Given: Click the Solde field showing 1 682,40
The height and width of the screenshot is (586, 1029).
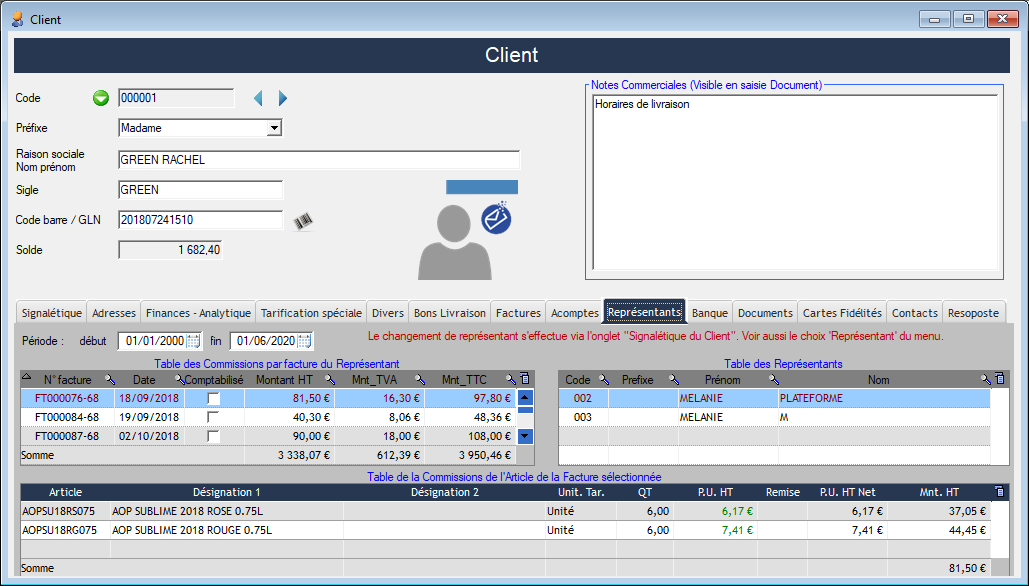Looking at the screenshot, I should pyautogui.click(x=170, y=250).
